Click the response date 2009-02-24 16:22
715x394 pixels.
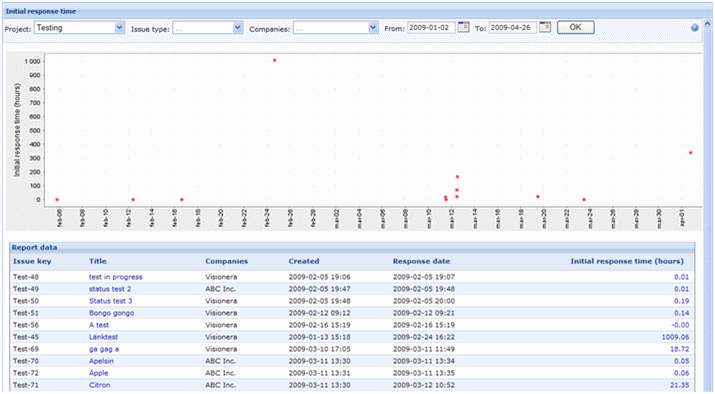coord(424,337)
